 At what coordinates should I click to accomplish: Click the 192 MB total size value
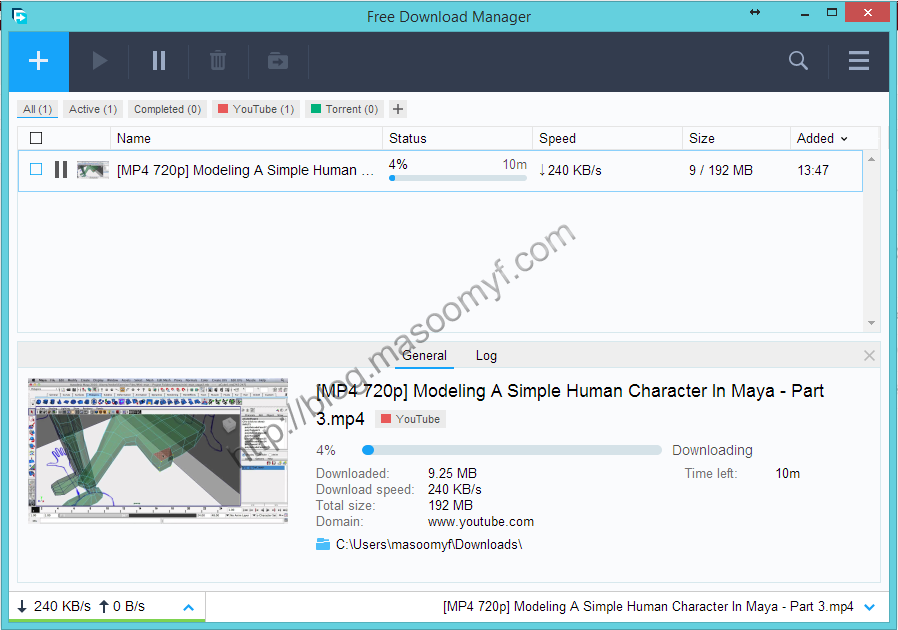[451, 506]
